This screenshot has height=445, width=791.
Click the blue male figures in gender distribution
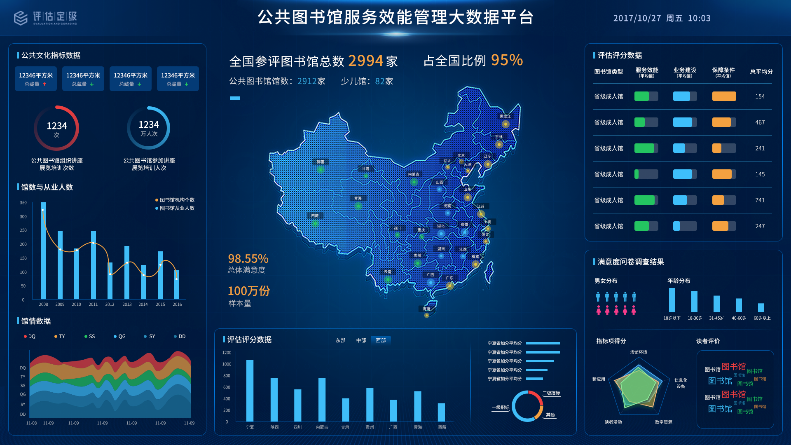(x=615, y=297)
